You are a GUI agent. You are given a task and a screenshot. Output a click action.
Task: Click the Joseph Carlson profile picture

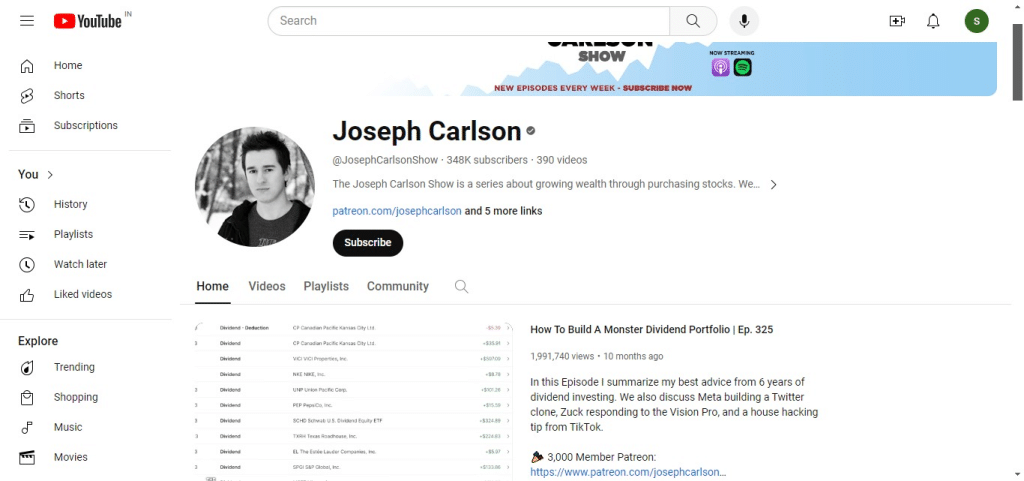255,187
